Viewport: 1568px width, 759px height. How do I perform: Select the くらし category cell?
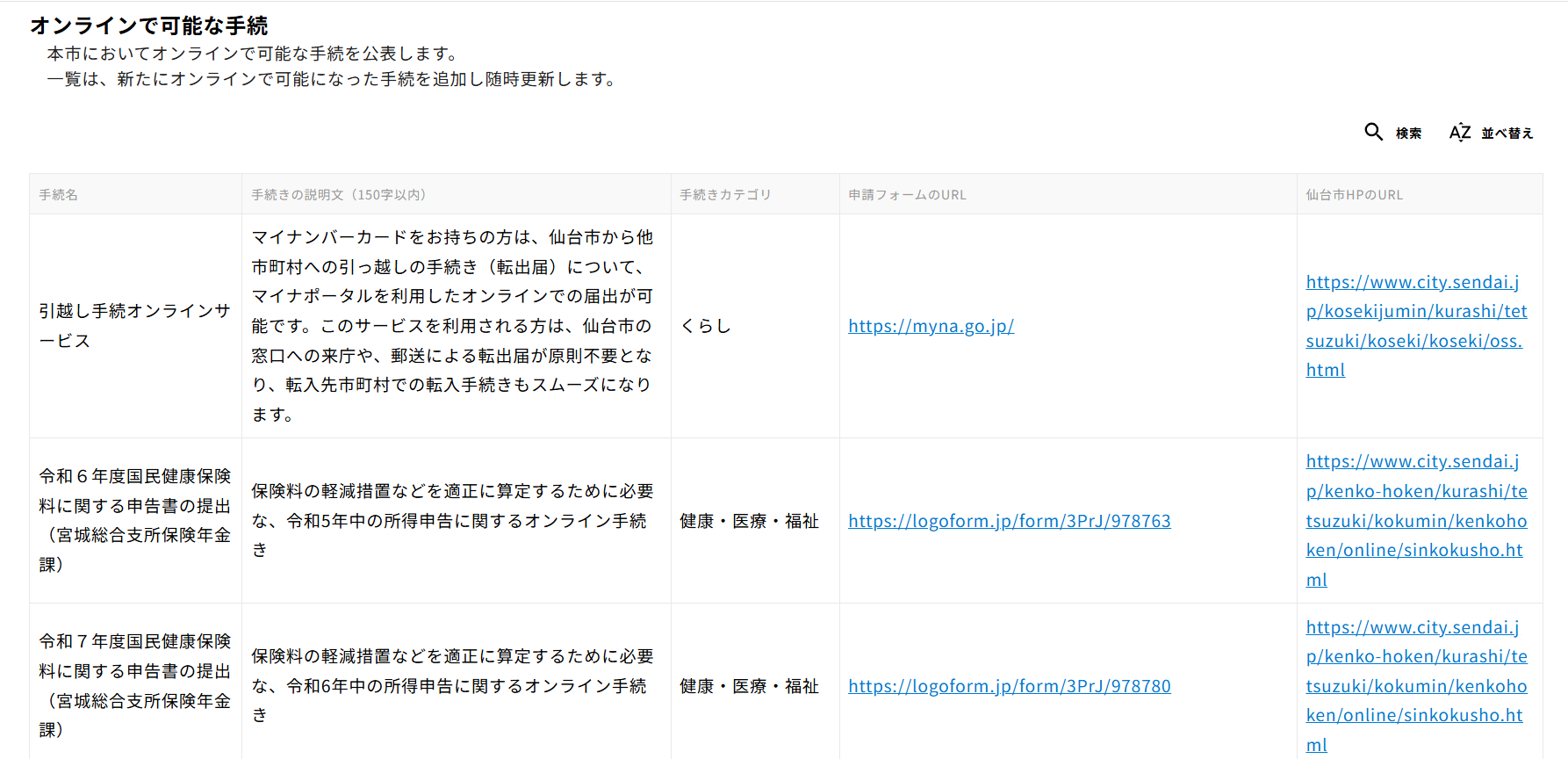point(706,326)
